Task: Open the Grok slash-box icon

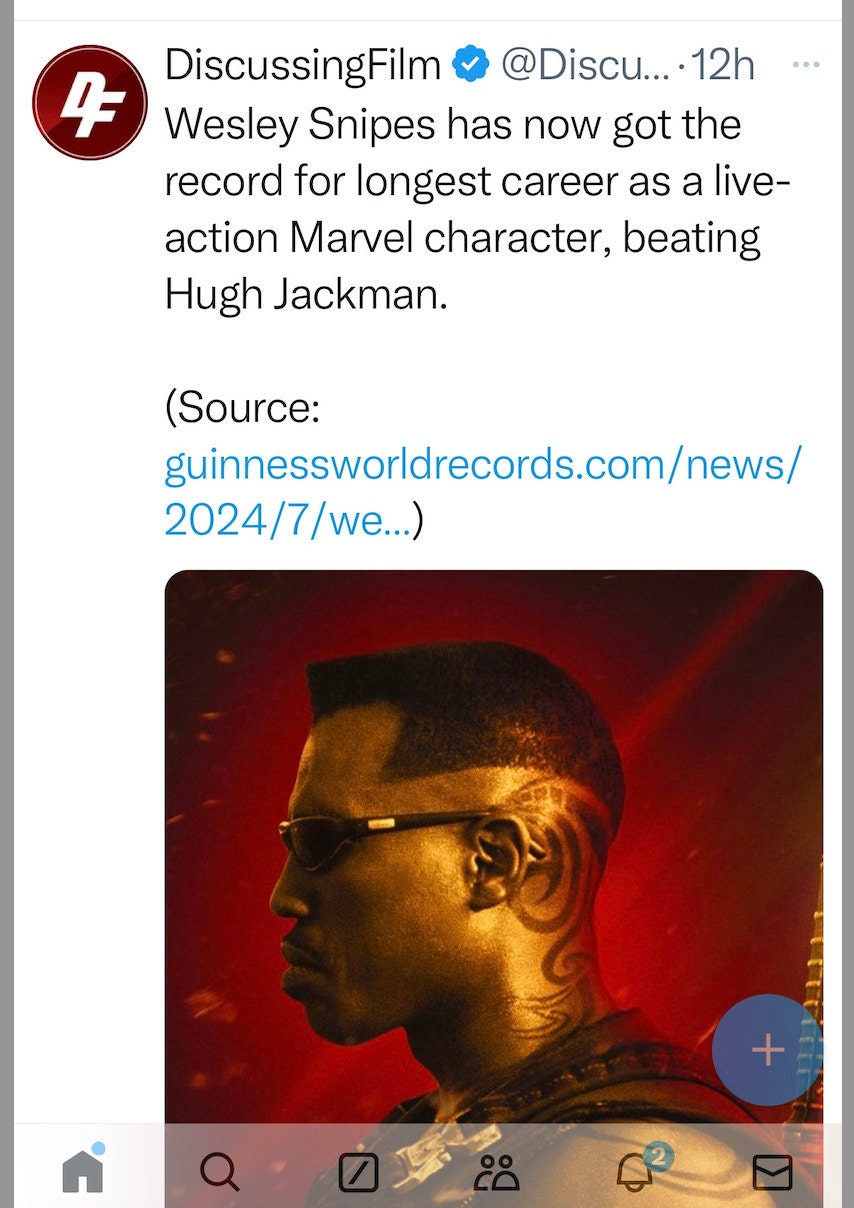Action: pos(358,1172)
